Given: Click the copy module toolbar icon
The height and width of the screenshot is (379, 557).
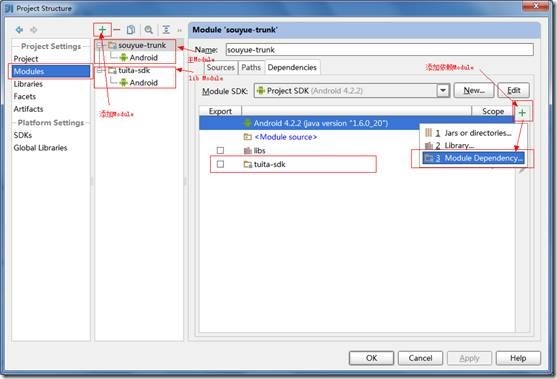Looking at the screenshot, I should (x=131, y=29).
